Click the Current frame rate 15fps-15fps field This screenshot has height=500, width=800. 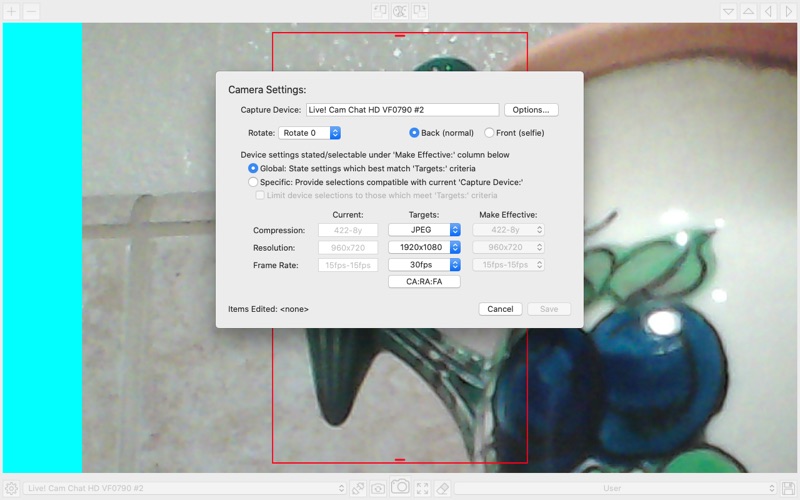[x=348, y=265]
